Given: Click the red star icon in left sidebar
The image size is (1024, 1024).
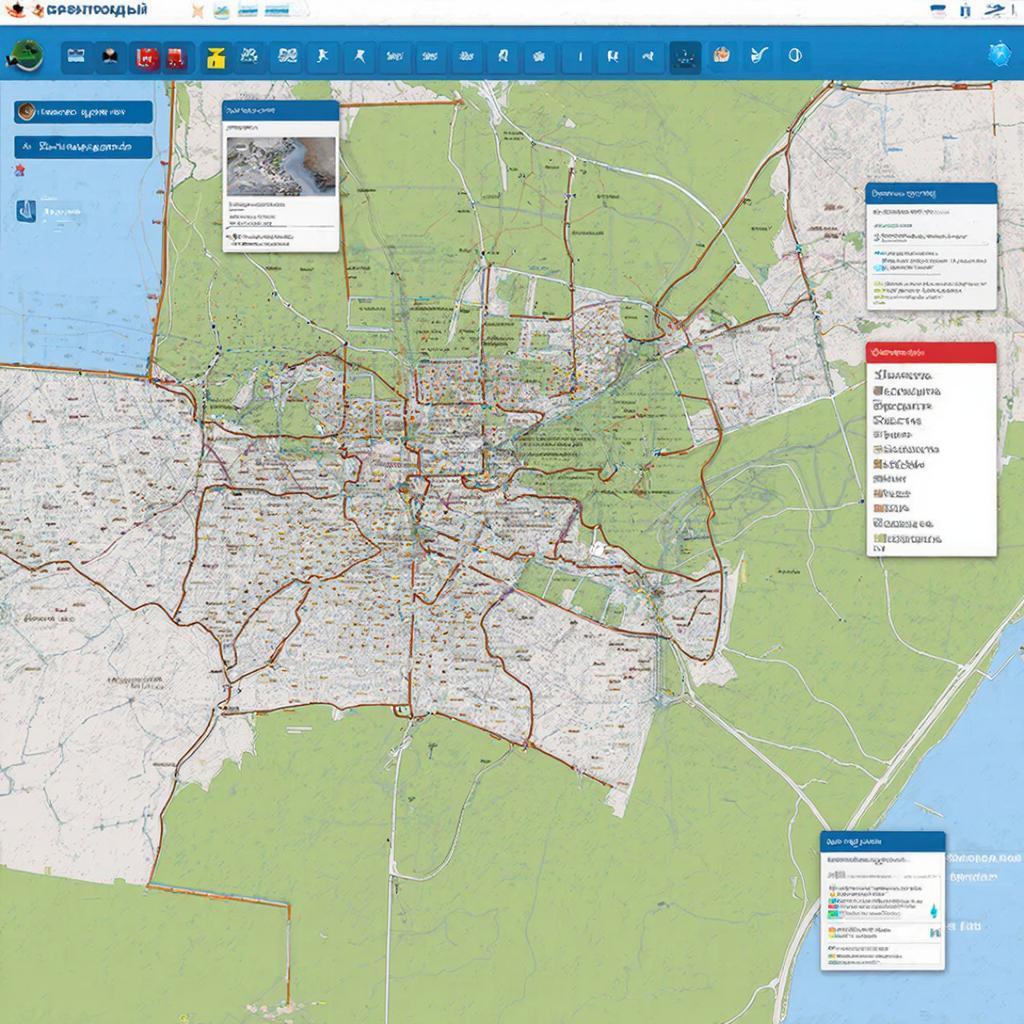Looking at the screenshot, I should point(20,170).
